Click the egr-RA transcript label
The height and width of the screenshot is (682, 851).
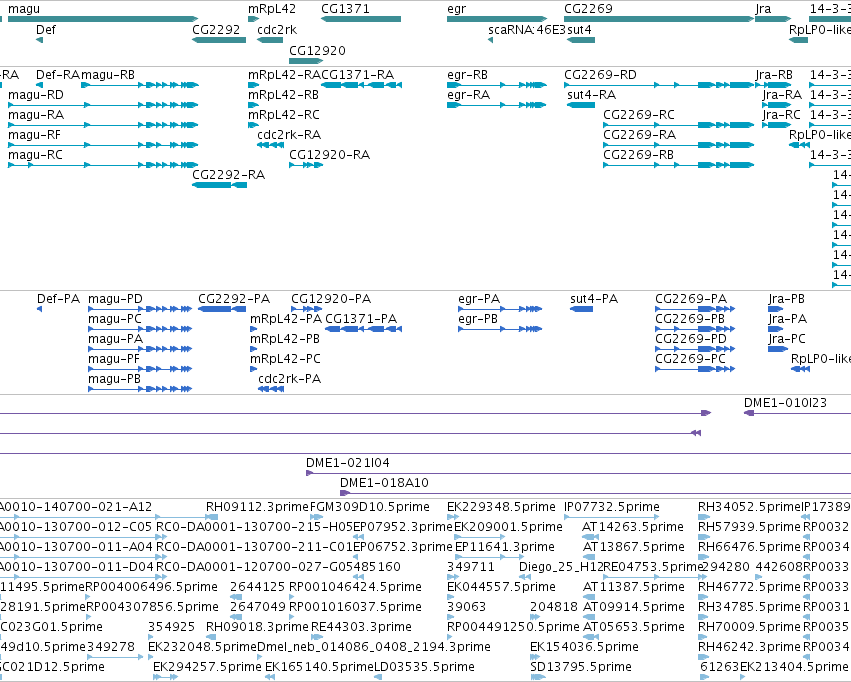(468, 95)
